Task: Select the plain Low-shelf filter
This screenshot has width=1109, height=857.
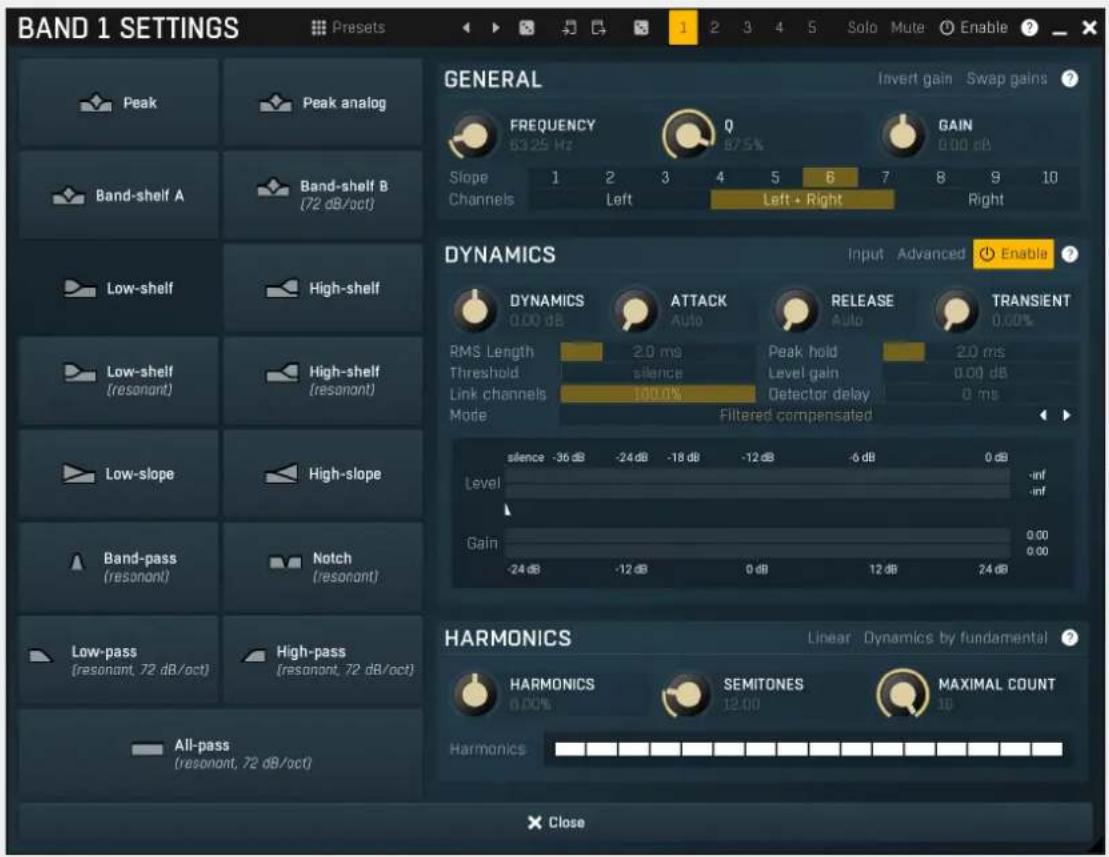Action: pos(118,288)
